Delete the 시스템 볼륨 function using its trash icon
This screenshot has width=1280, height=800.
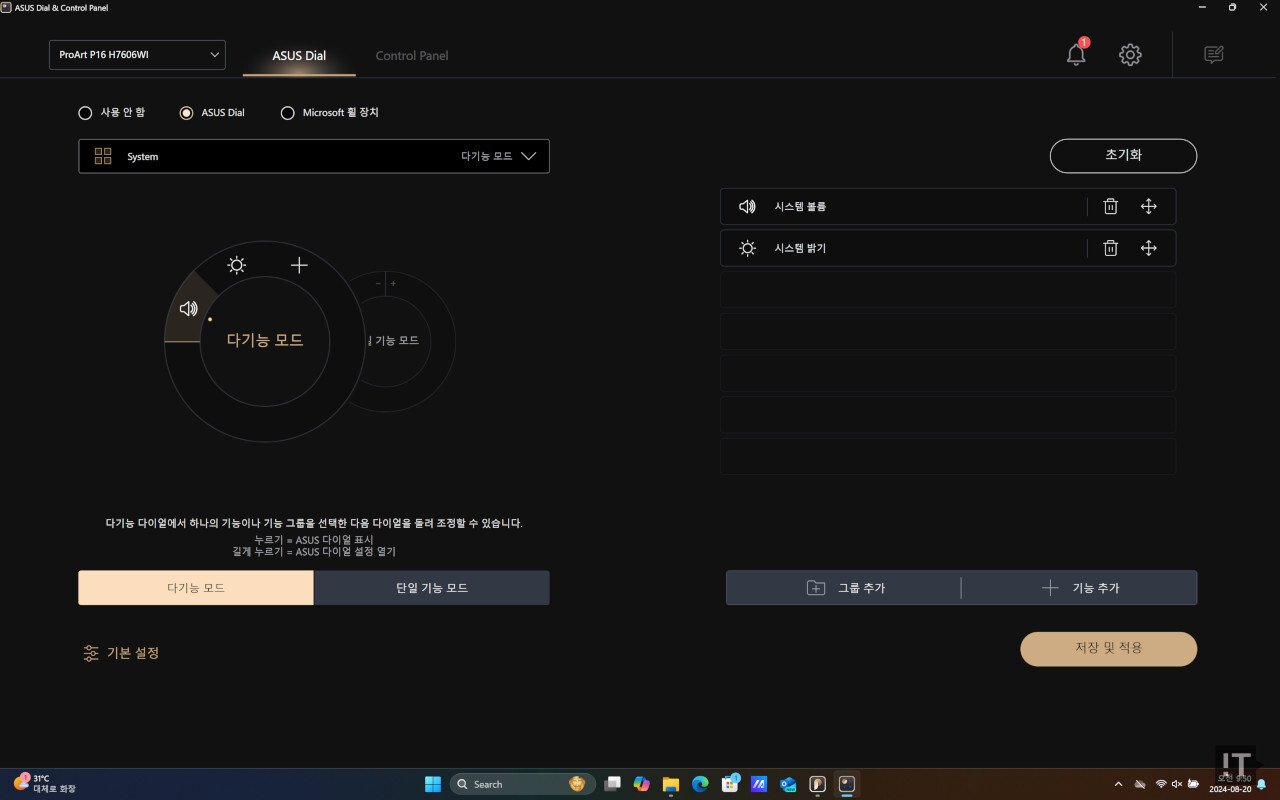point(1110,206)
